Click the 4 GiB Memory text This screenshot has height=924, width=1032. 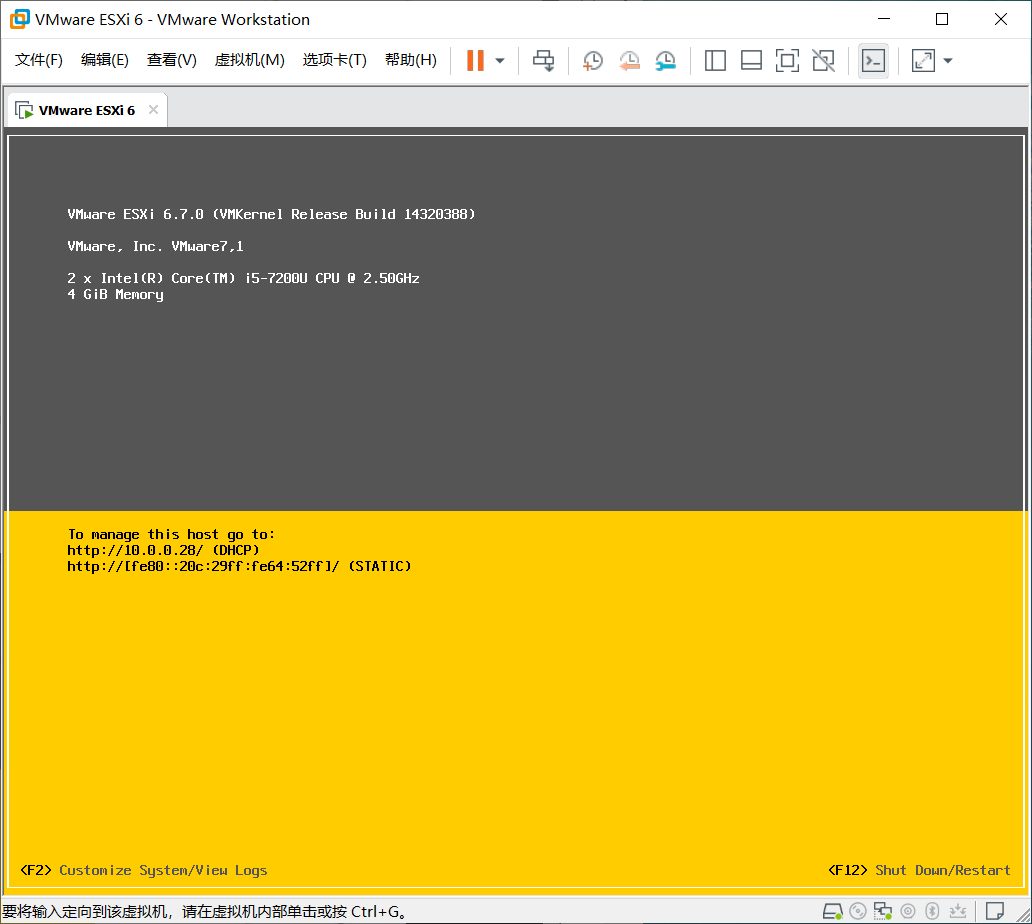(x=115, y=295)
